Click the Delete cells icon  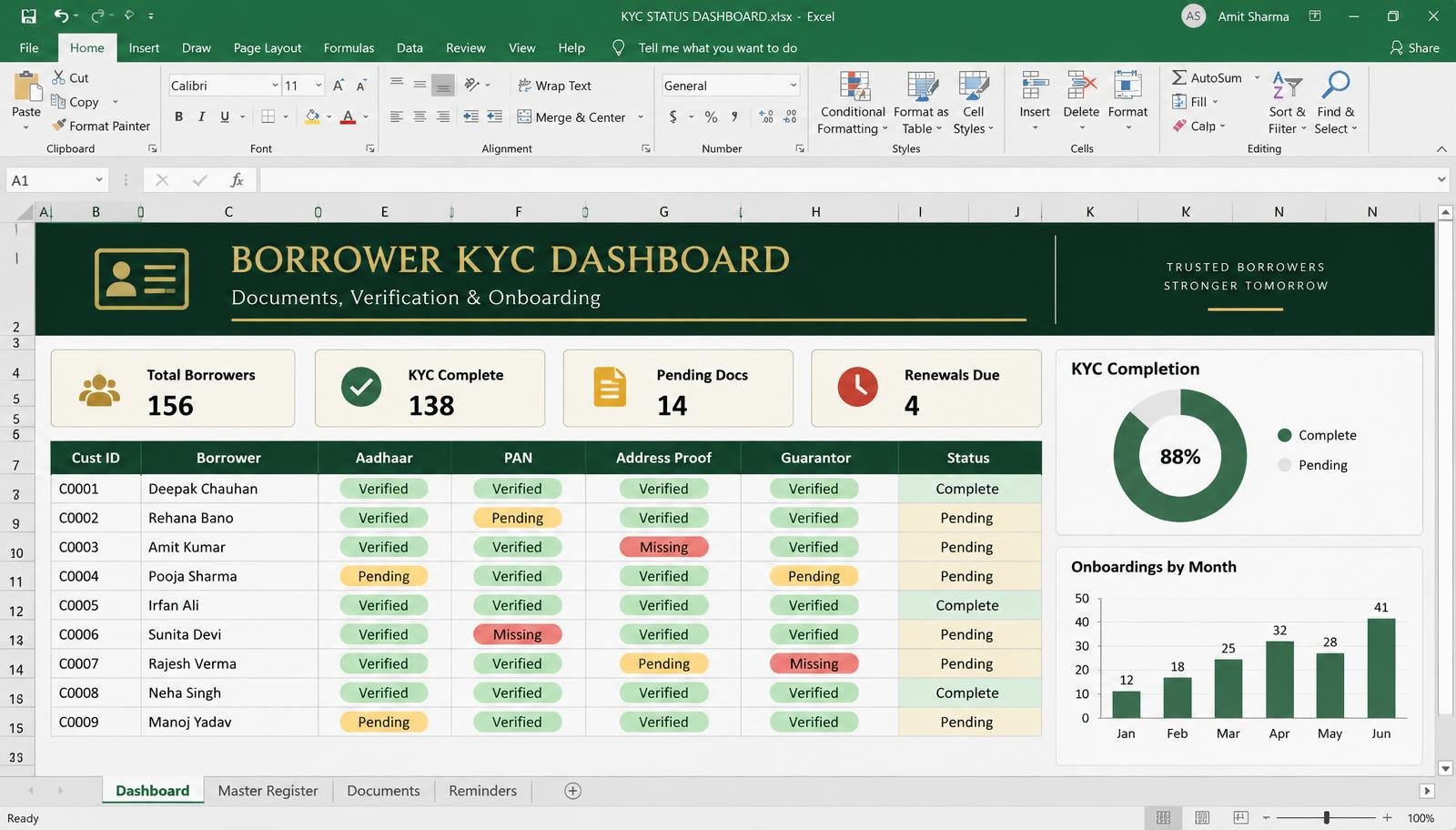click(x=1081, y=86)
